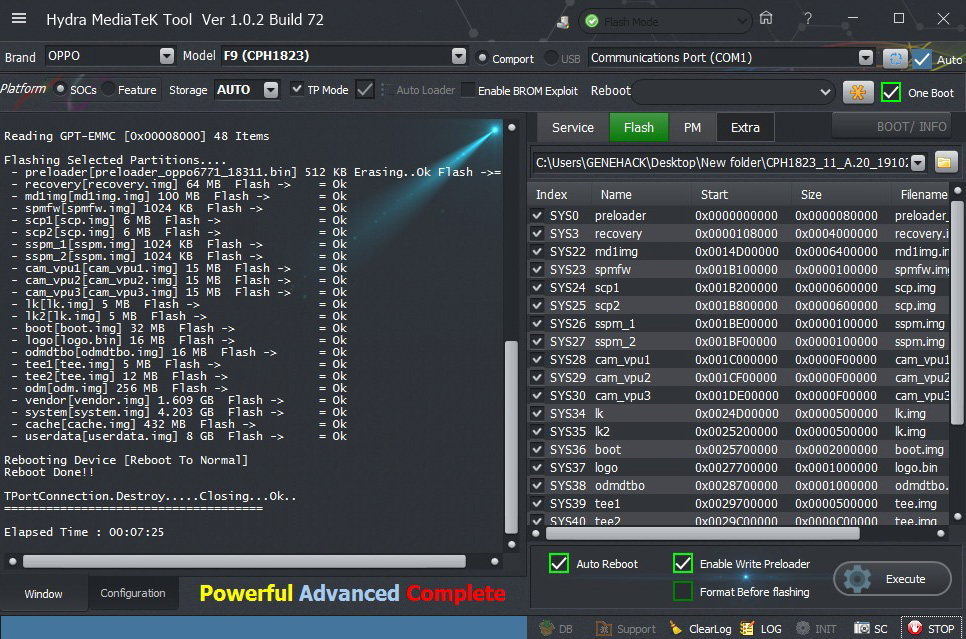Switch to the Flash tab

pos(639,128)
